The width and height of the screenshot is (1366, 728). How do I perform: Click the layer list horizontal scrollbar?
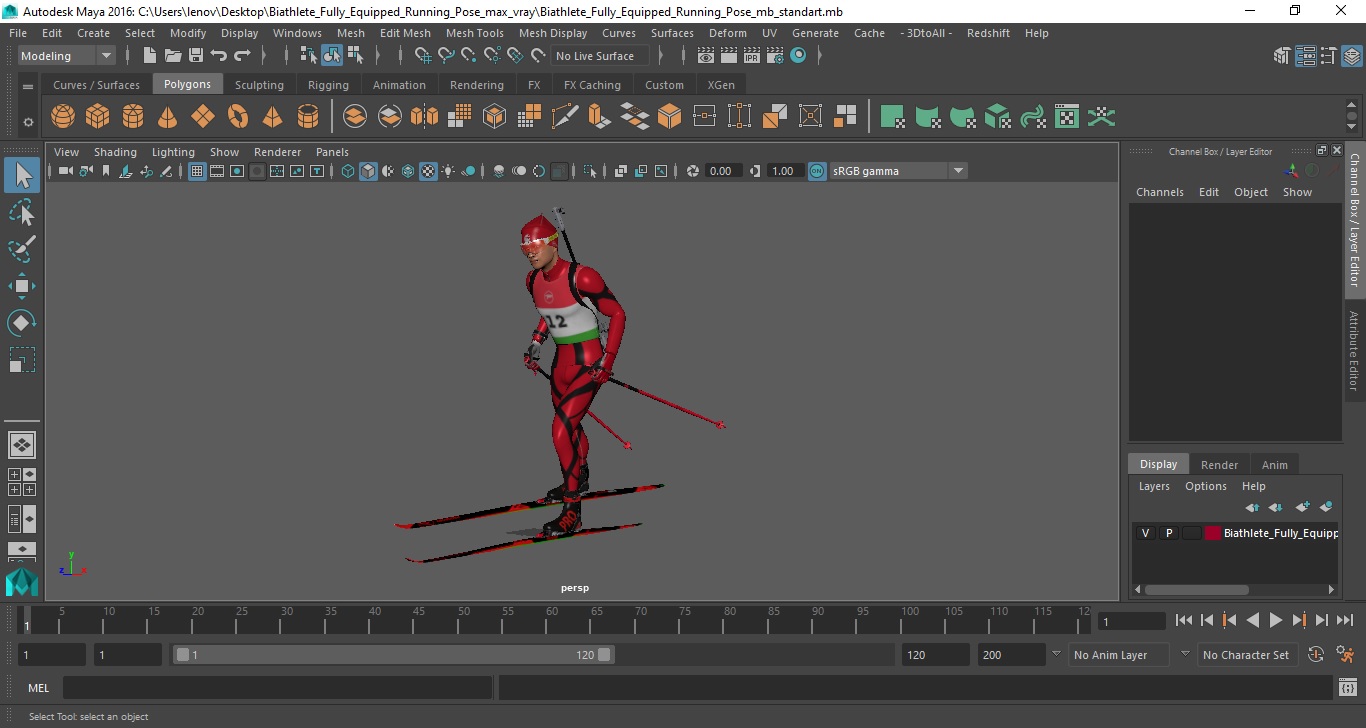(1197, 589)
